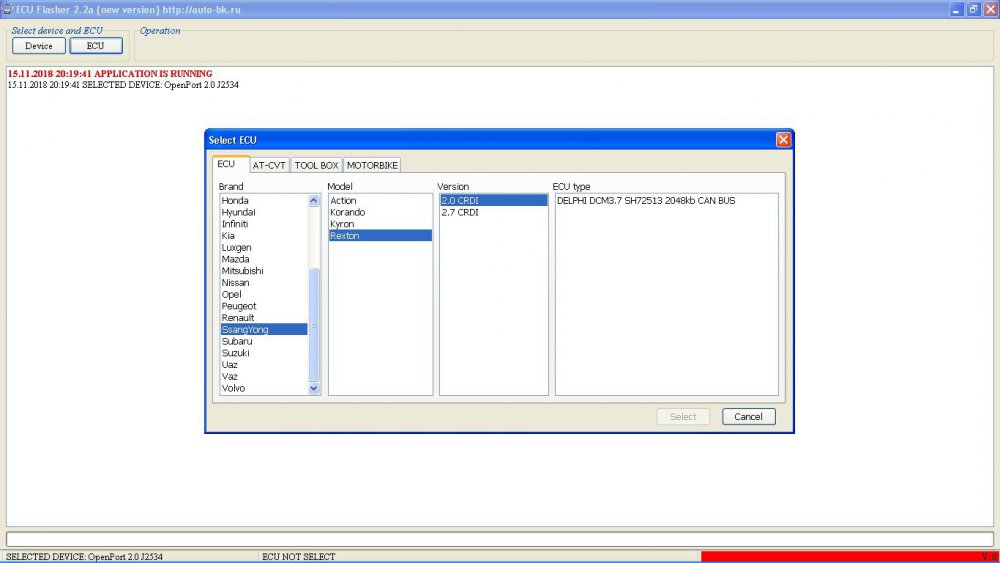Select the Action model
The image size is (1000, 563).
343,201
